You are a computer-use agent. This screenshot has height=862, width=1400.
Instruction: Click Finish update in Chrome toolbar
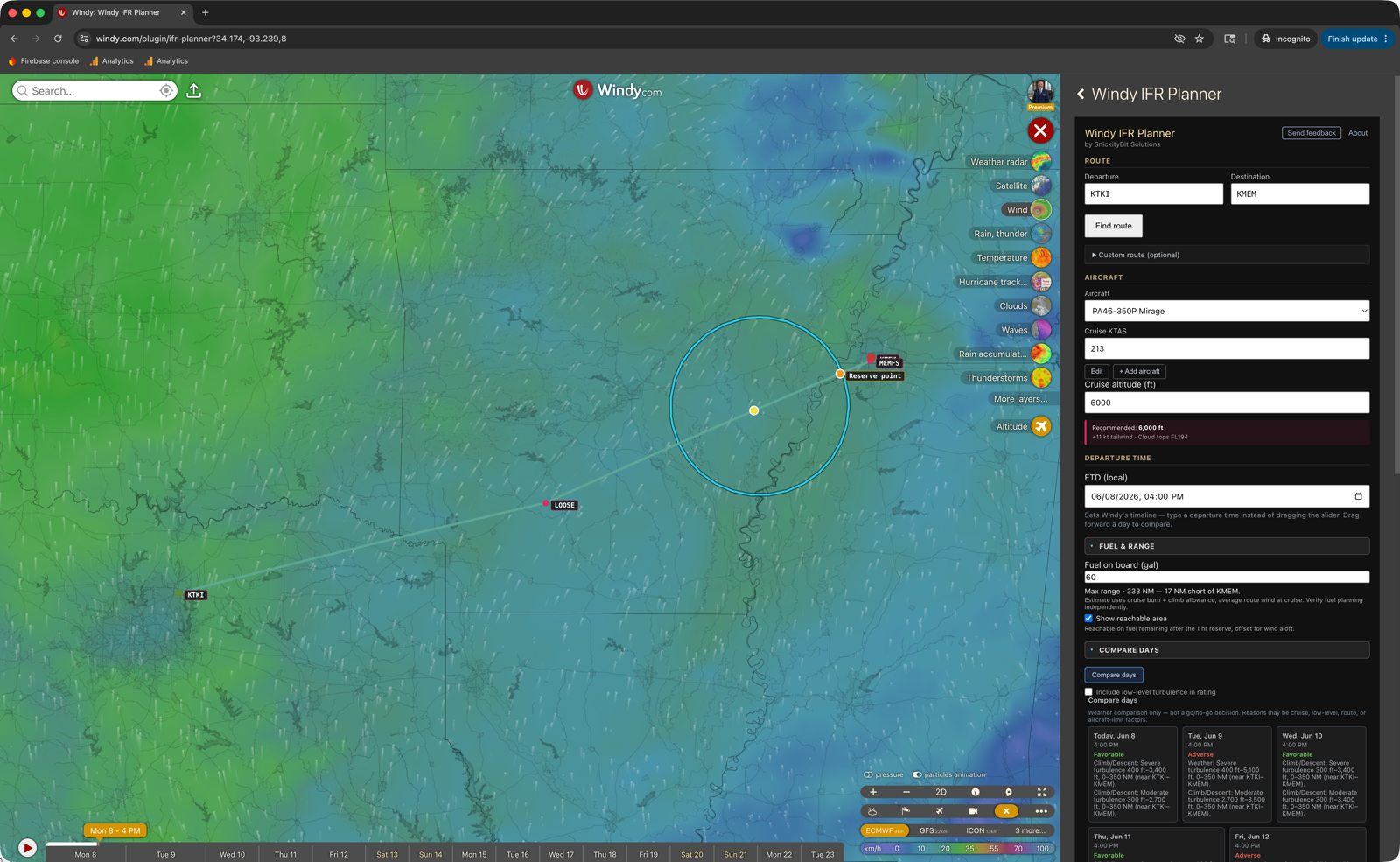1352,39
